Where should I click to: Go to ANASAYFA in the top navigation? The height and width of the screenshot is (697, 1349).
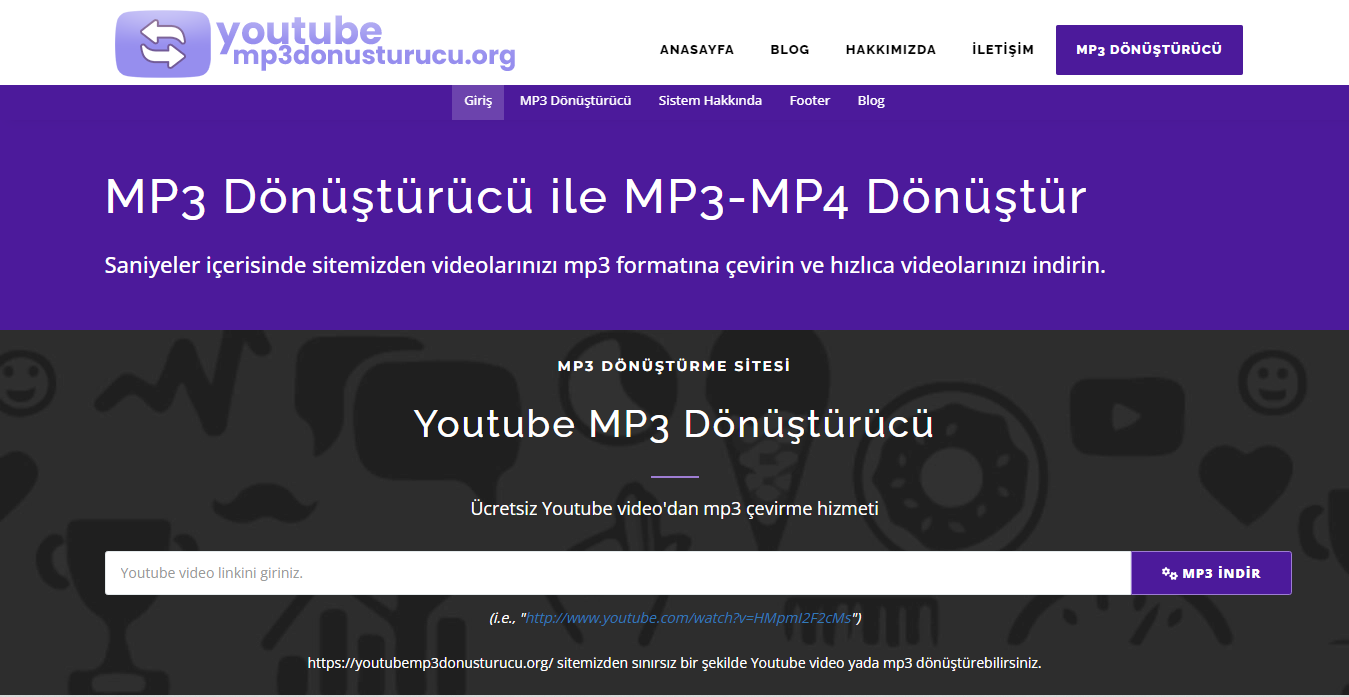pos(697,50)
